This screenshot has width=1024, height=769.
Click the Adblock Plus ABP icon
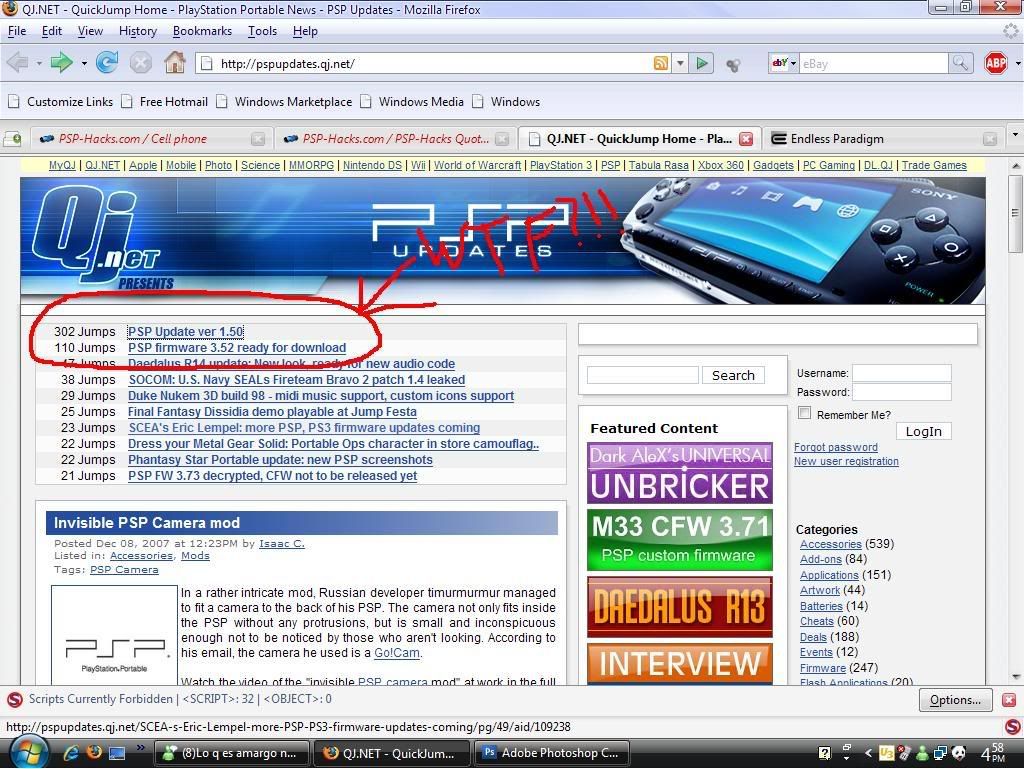(x=996, y=63)
